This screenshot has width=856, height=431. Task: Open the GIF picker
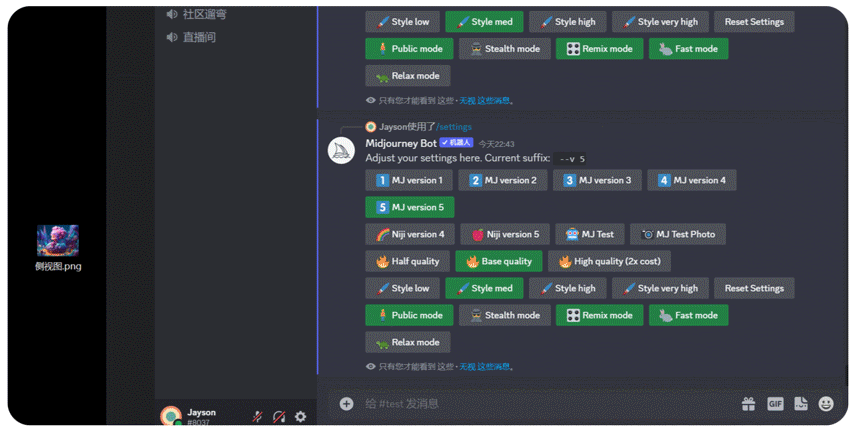point(775,404)
